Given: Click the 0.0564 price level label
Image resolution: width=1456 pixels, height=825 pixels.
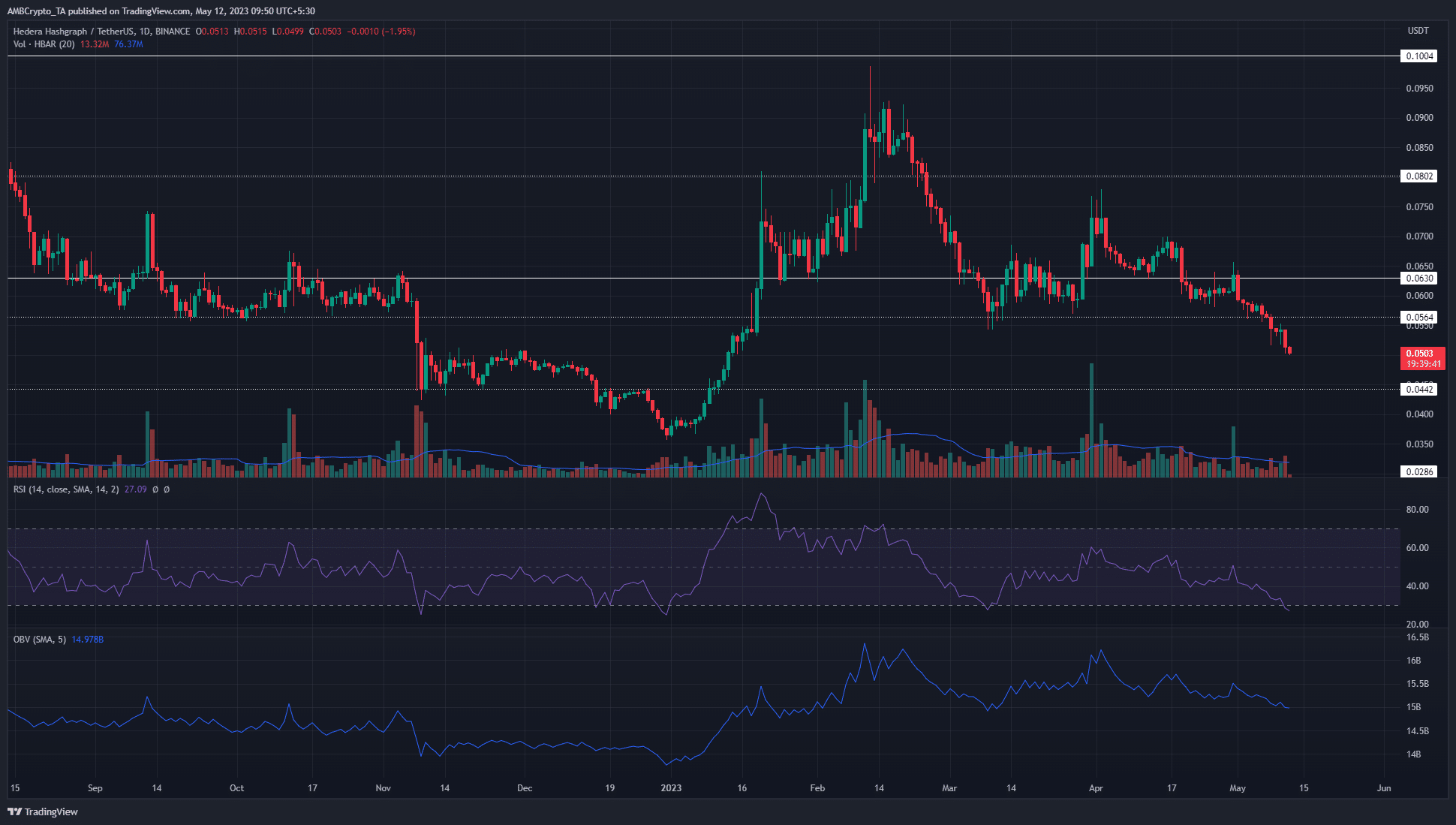Looking at the screenshot, I should (1418, 318).
